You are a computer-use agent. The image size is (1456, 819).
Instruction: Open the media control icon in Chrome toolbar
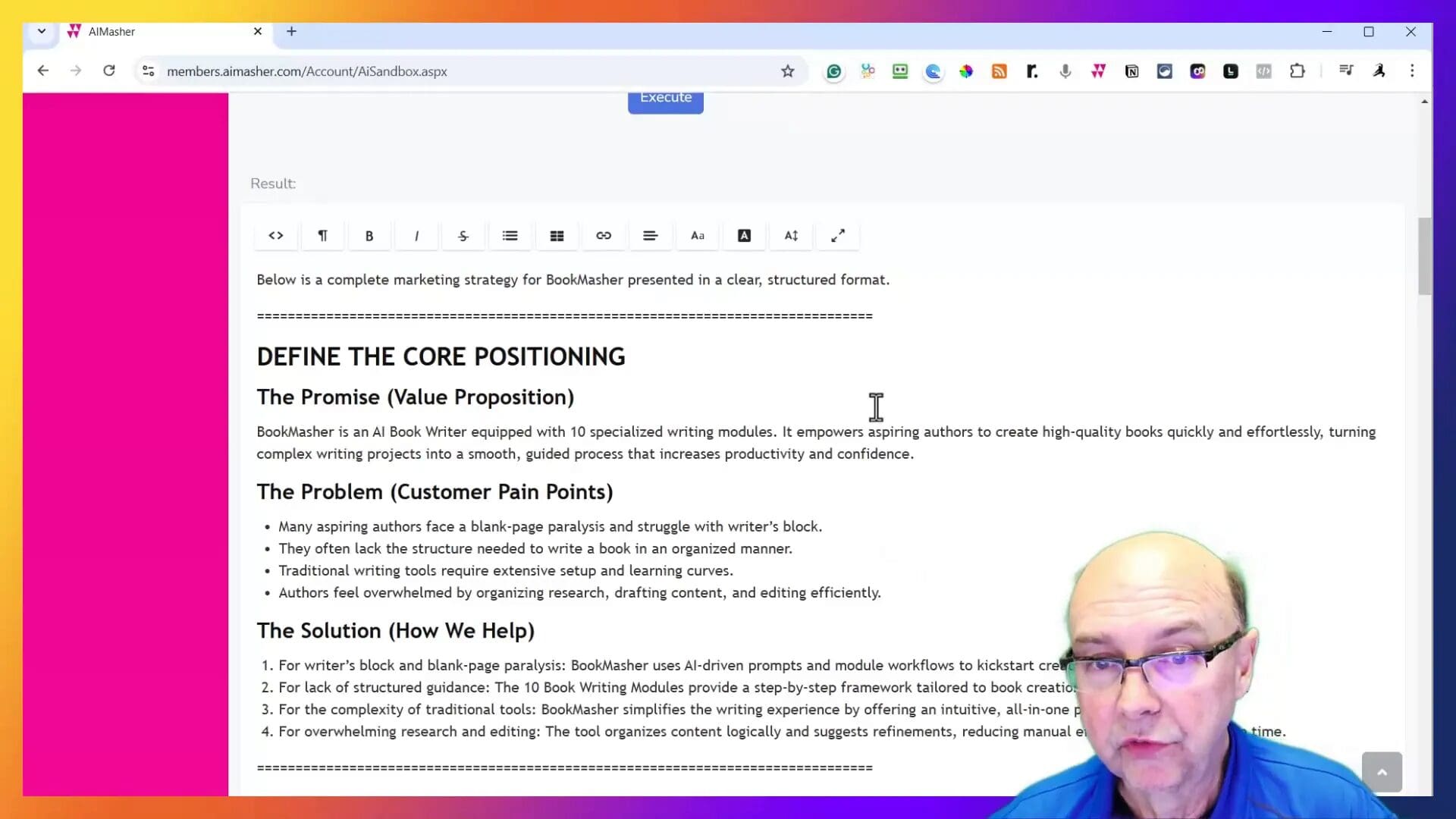(x=1346, y=71)
